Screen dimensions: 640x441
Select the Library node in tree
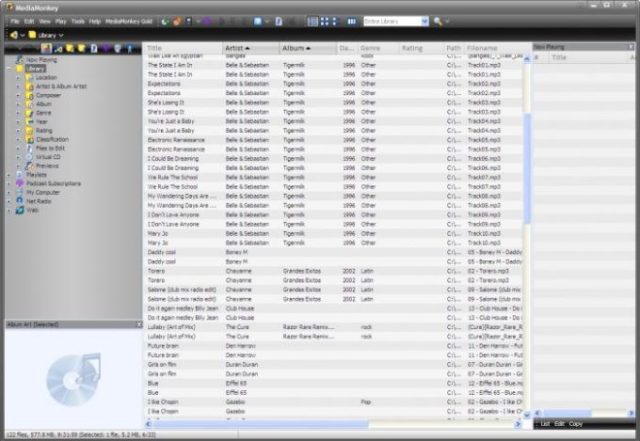click(36, 69)
